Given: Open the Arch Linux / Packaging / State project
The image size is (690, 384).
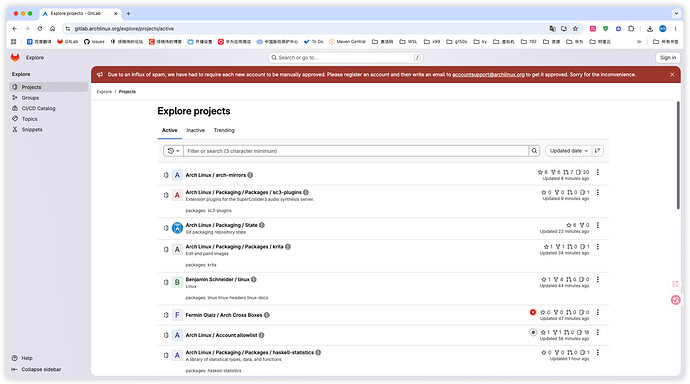Looking at the screenshot, I should click(x=221, y=225).
